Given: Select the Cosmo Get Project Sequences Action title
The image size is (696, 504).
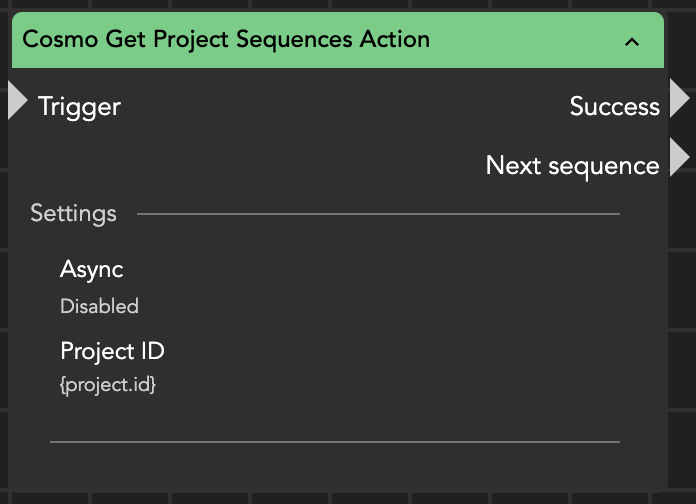Looking at the screenshot, I should coord(226,40).
